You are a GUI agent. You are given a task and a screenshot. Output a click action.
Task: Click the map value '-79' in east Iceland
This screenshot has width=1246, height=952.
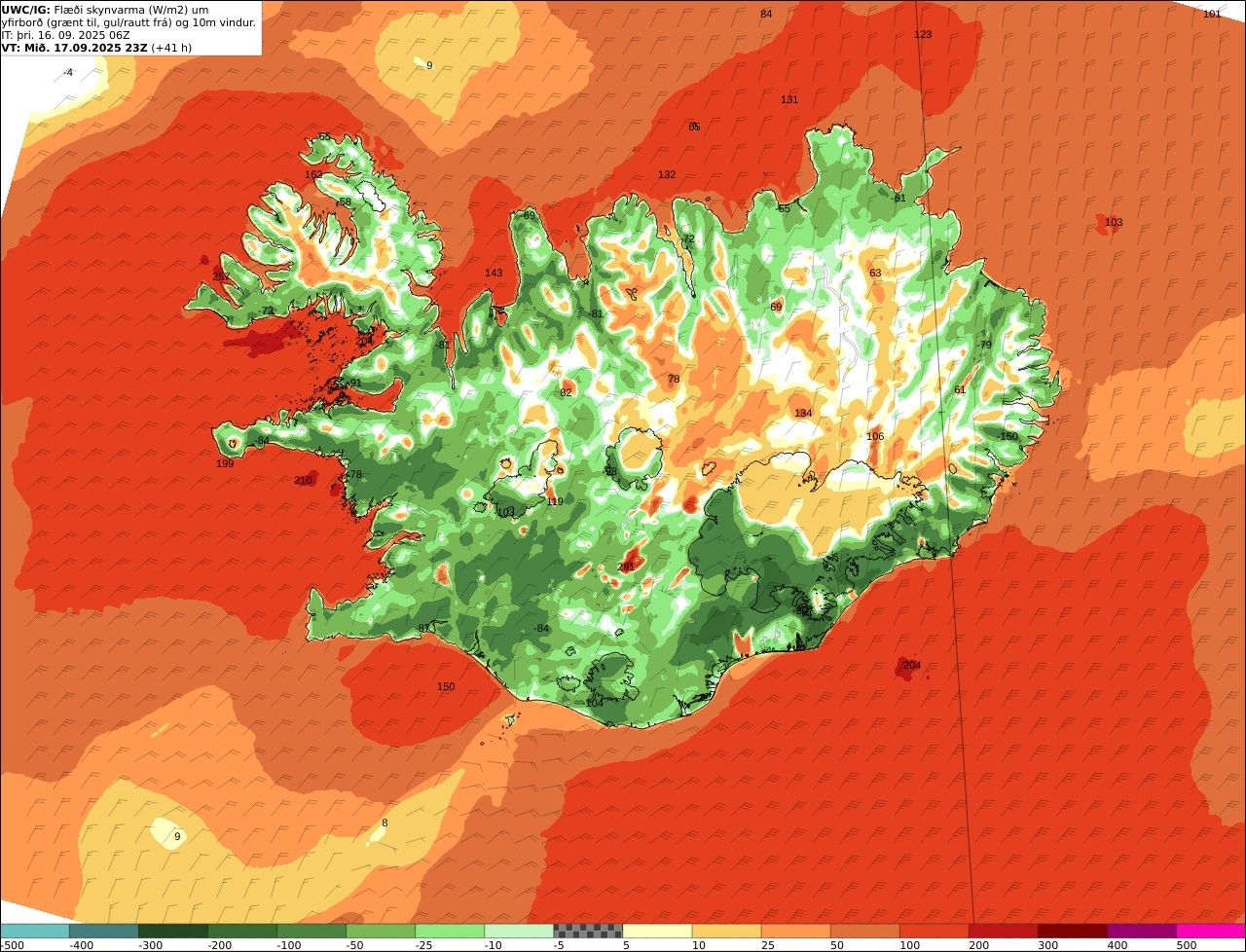[x=984, y=345]
